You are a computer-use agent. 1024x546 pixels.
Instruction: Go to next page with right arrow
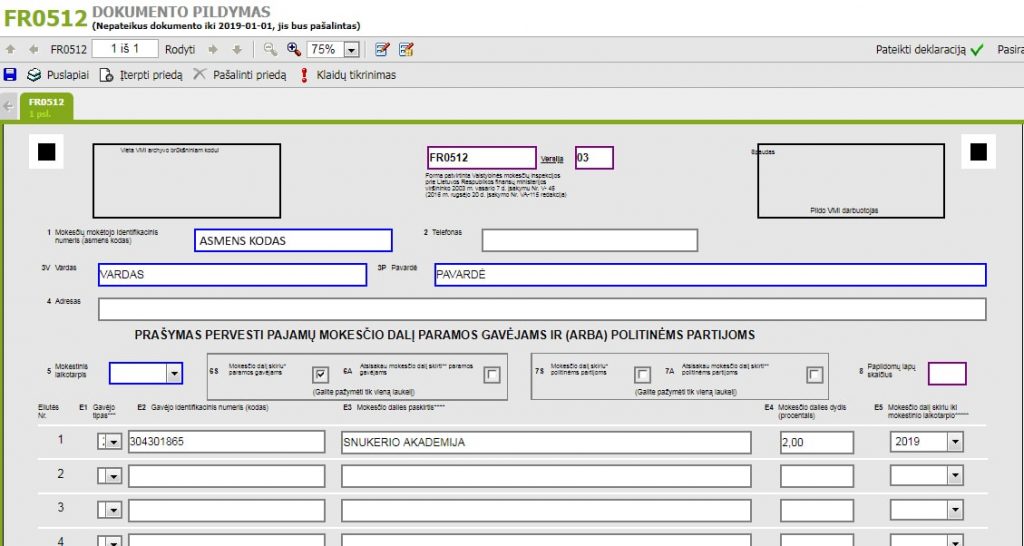213,50
